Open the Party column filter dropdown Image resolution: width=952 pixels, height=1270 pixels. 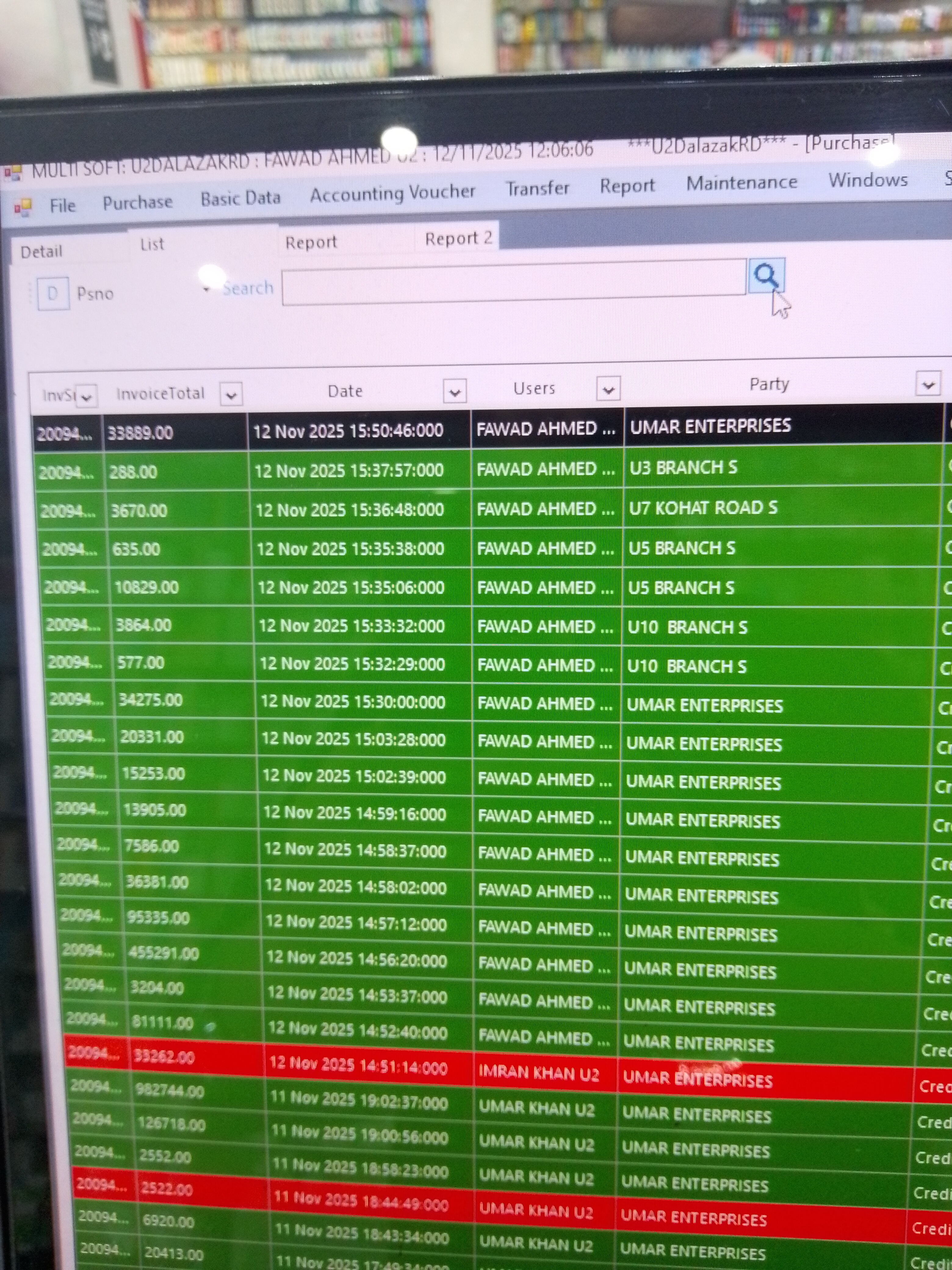(928, 384)
